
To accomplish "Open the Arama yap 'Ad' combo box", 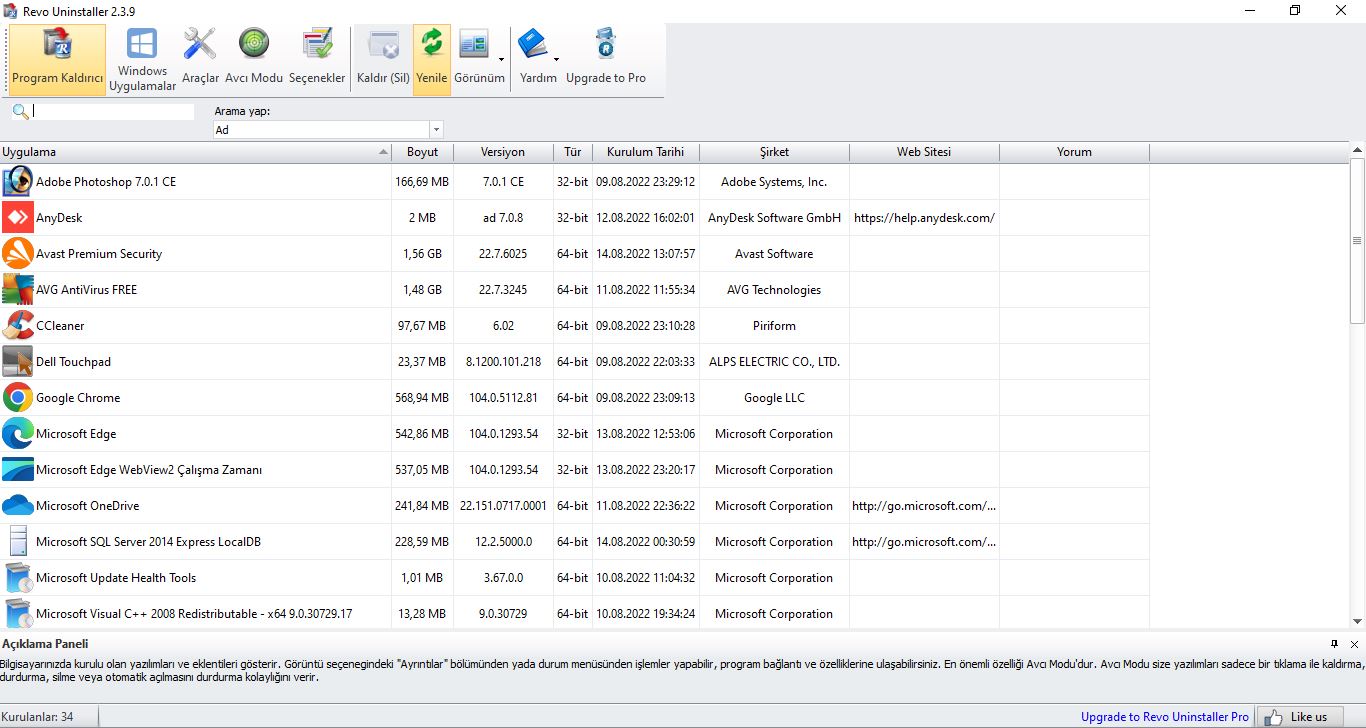I will click(x=328, y=130).
